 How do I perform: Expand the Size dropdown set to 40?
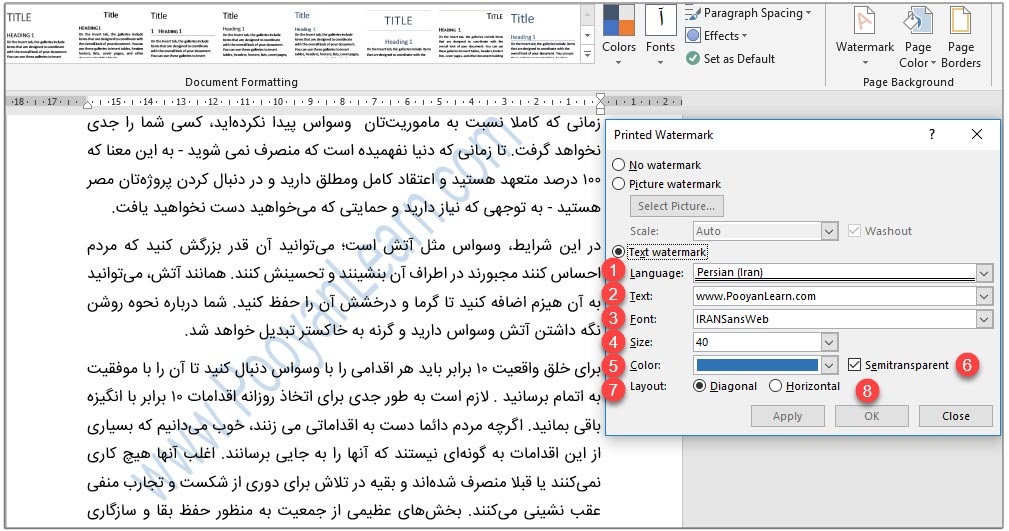[985, 342]
